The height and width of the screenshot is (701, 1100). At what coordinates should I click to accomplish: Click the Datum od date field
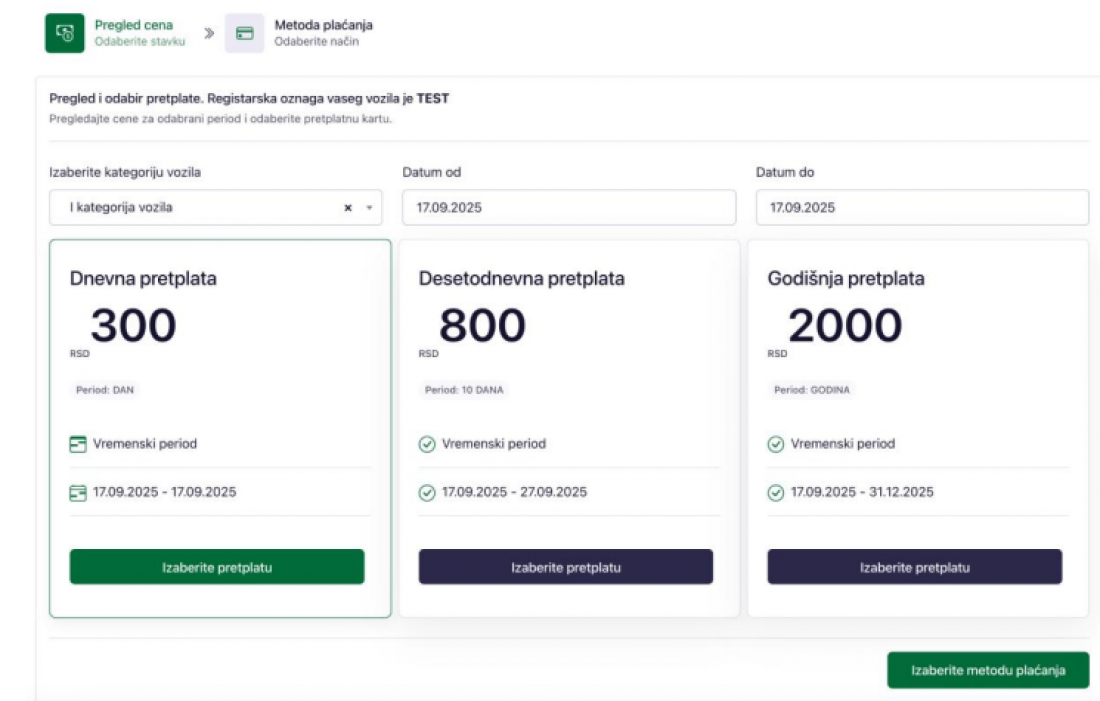tap(568, 208)
